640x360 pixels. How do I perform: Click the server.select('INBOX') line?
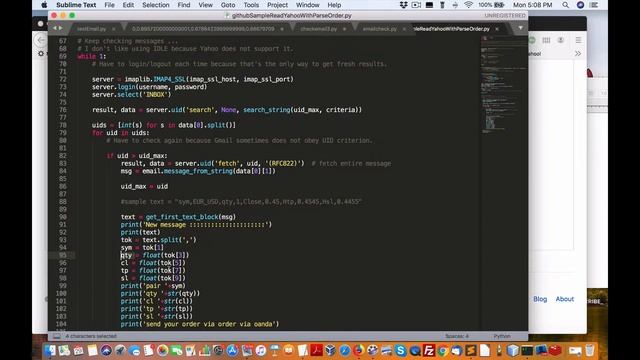(x=131, y=94)
